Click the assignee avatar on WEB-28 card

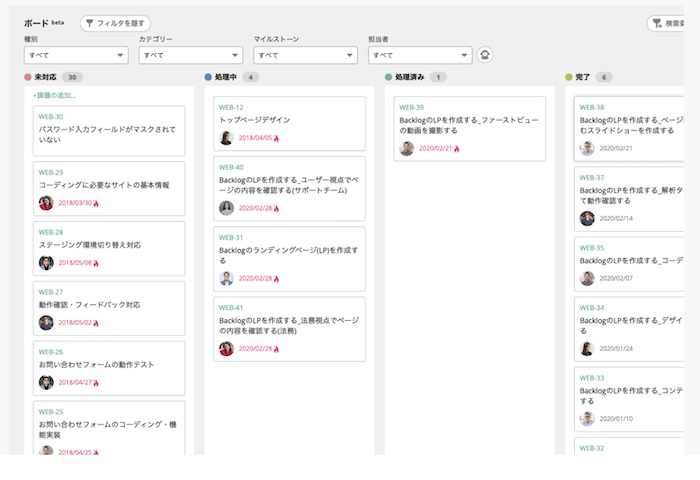(x=46, y=263)
